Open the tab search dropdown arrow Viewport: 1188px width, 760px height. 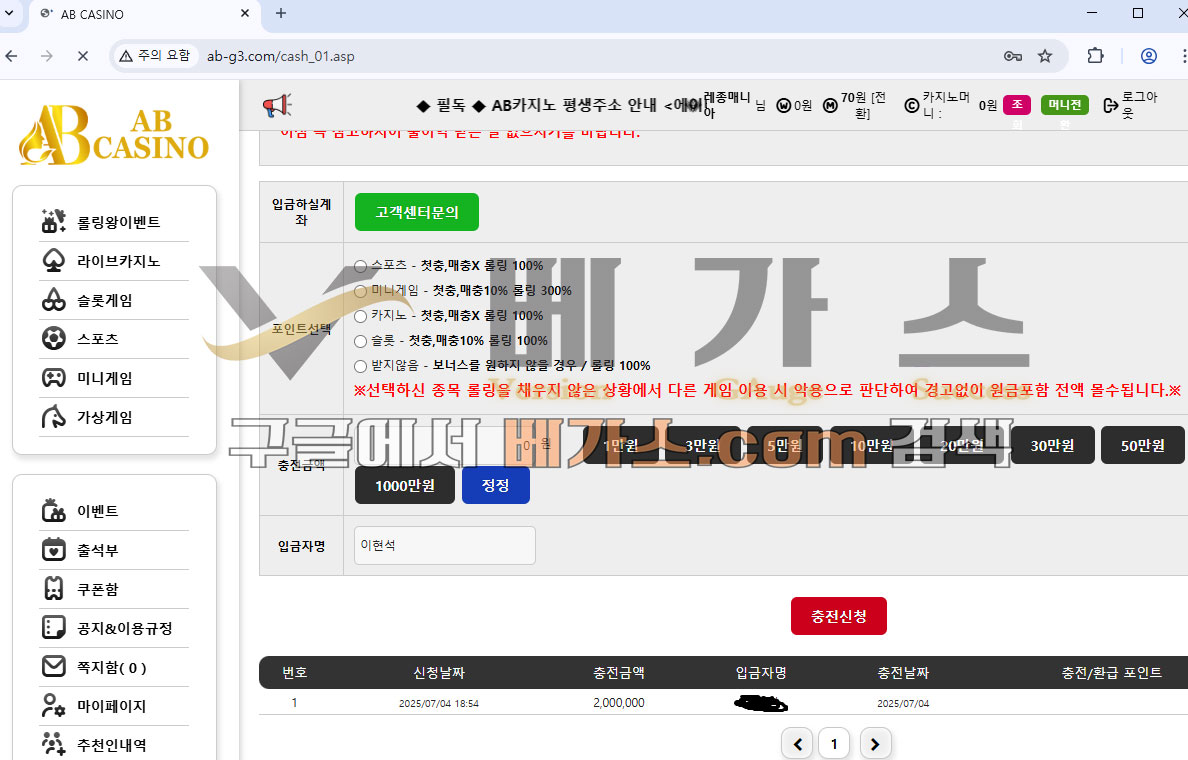[x=9, y=14]
